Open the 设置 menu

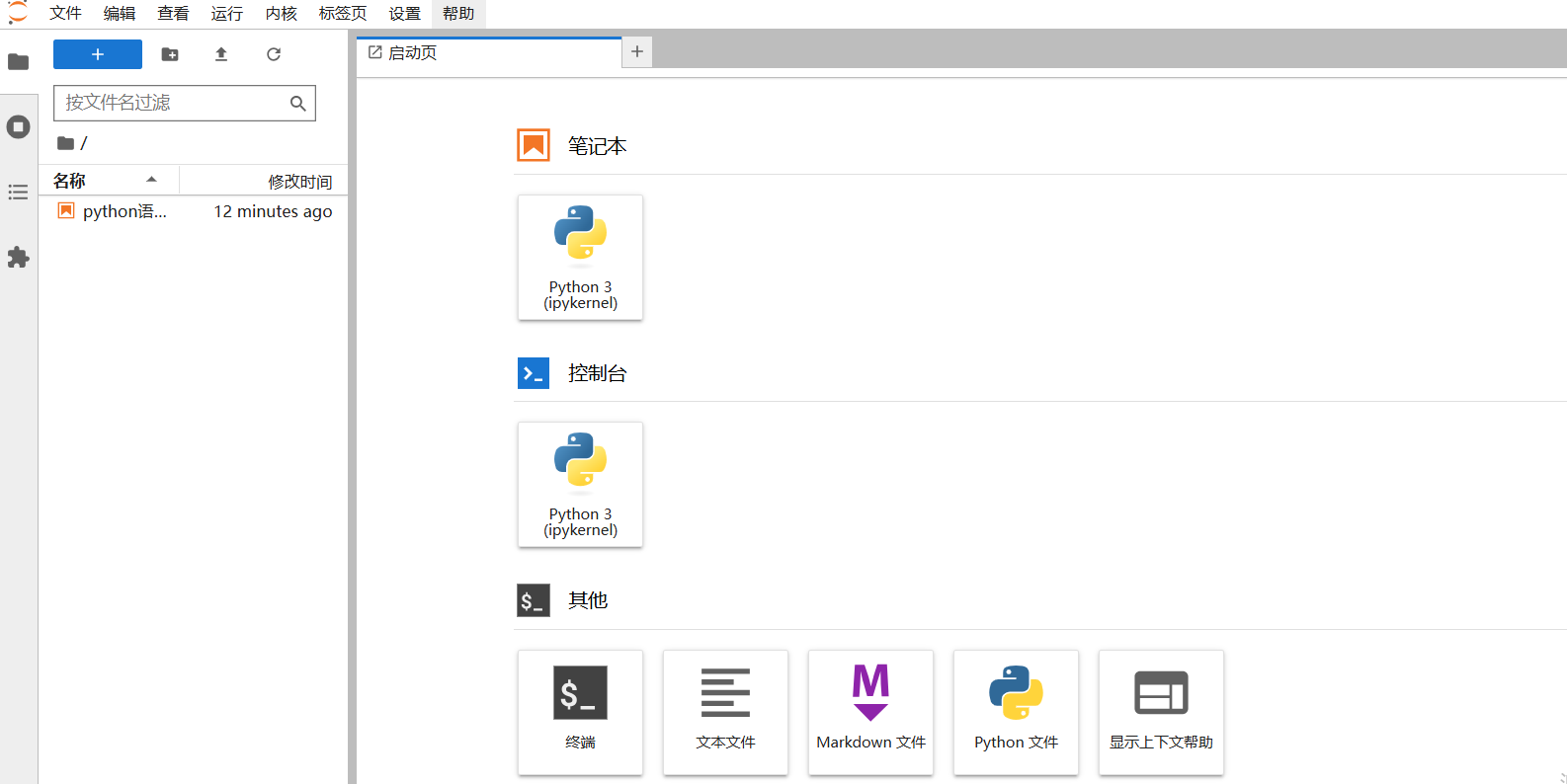[x=404, y=13]
